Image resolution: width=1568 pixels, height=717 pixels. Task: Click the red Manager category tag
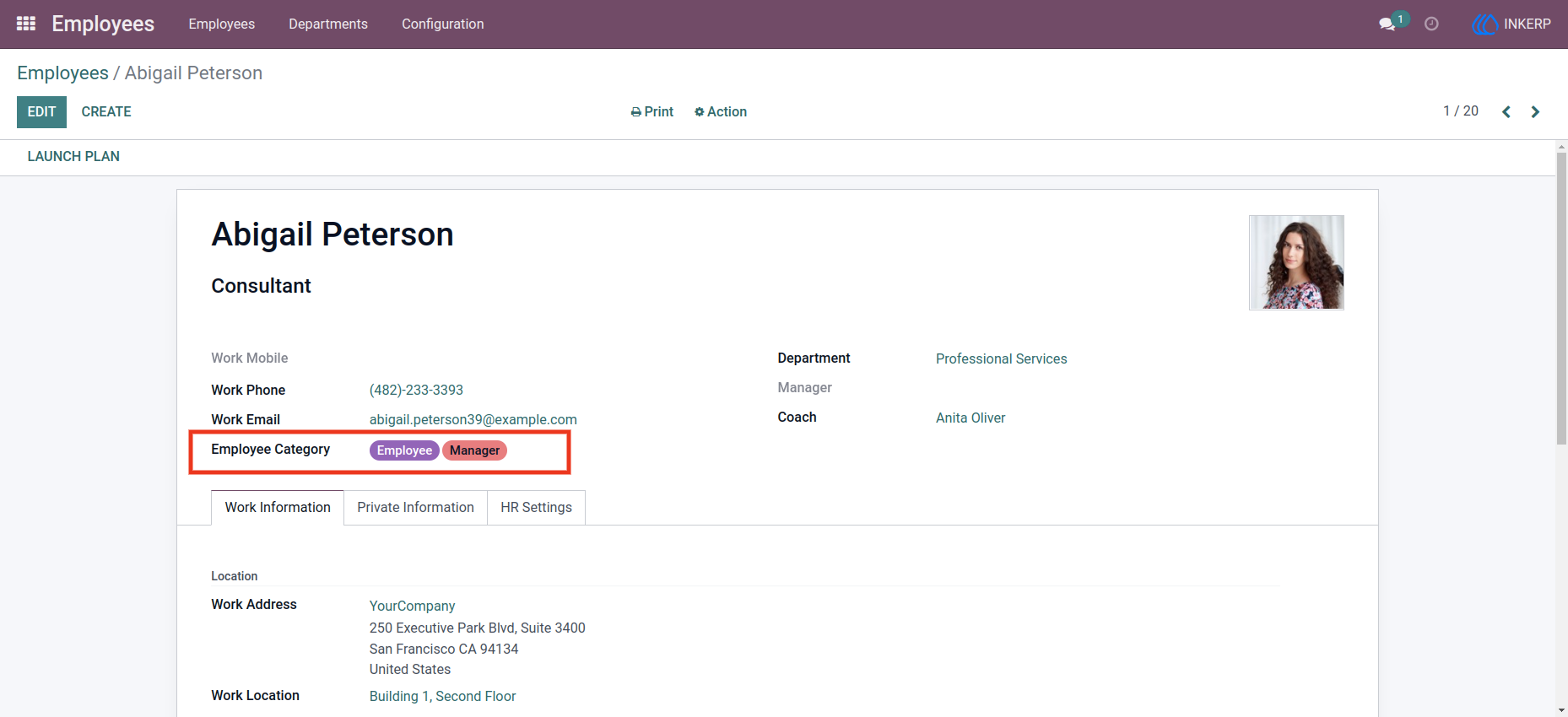[x=474, y=450]
